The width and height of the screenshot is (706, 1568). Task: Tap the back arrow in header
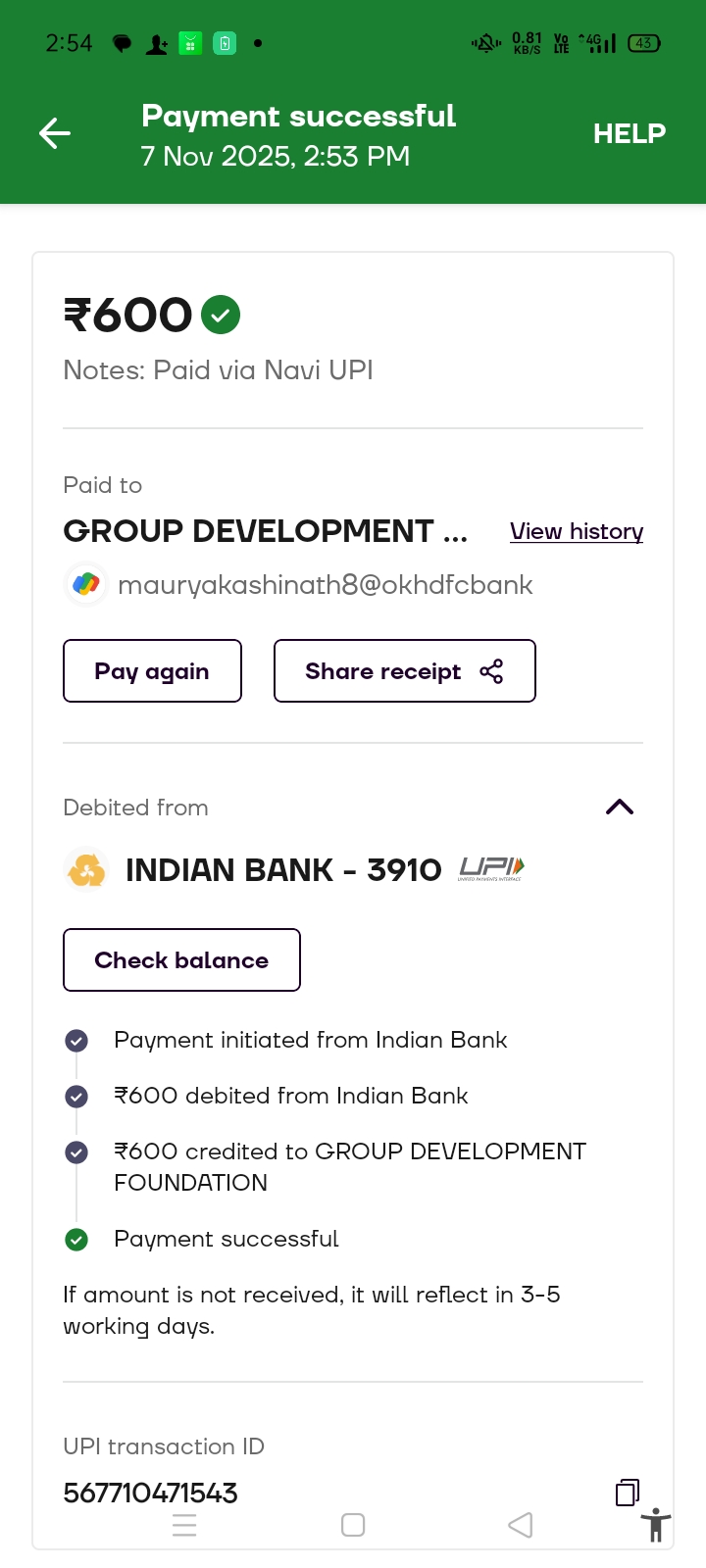tap(55, 133)
